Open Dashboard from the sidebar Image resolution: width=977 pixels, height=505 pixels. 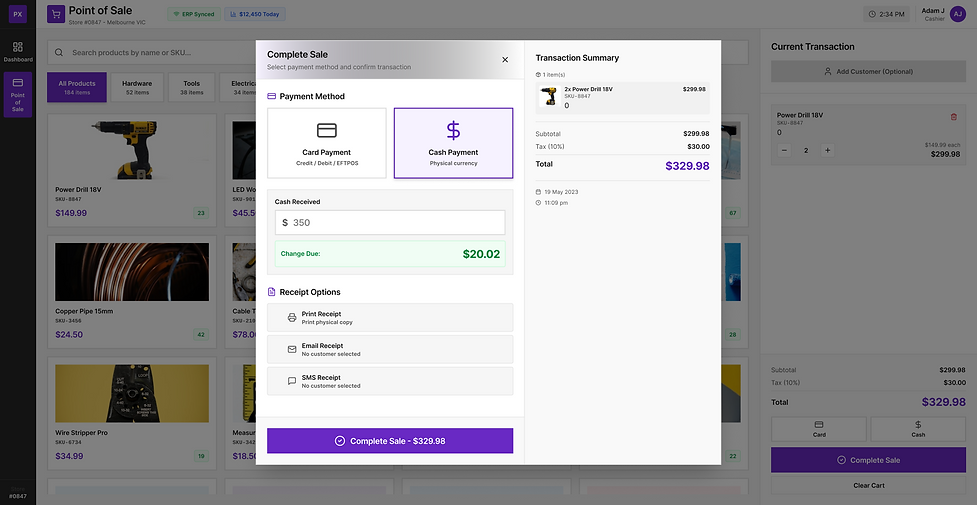point(17,52)
